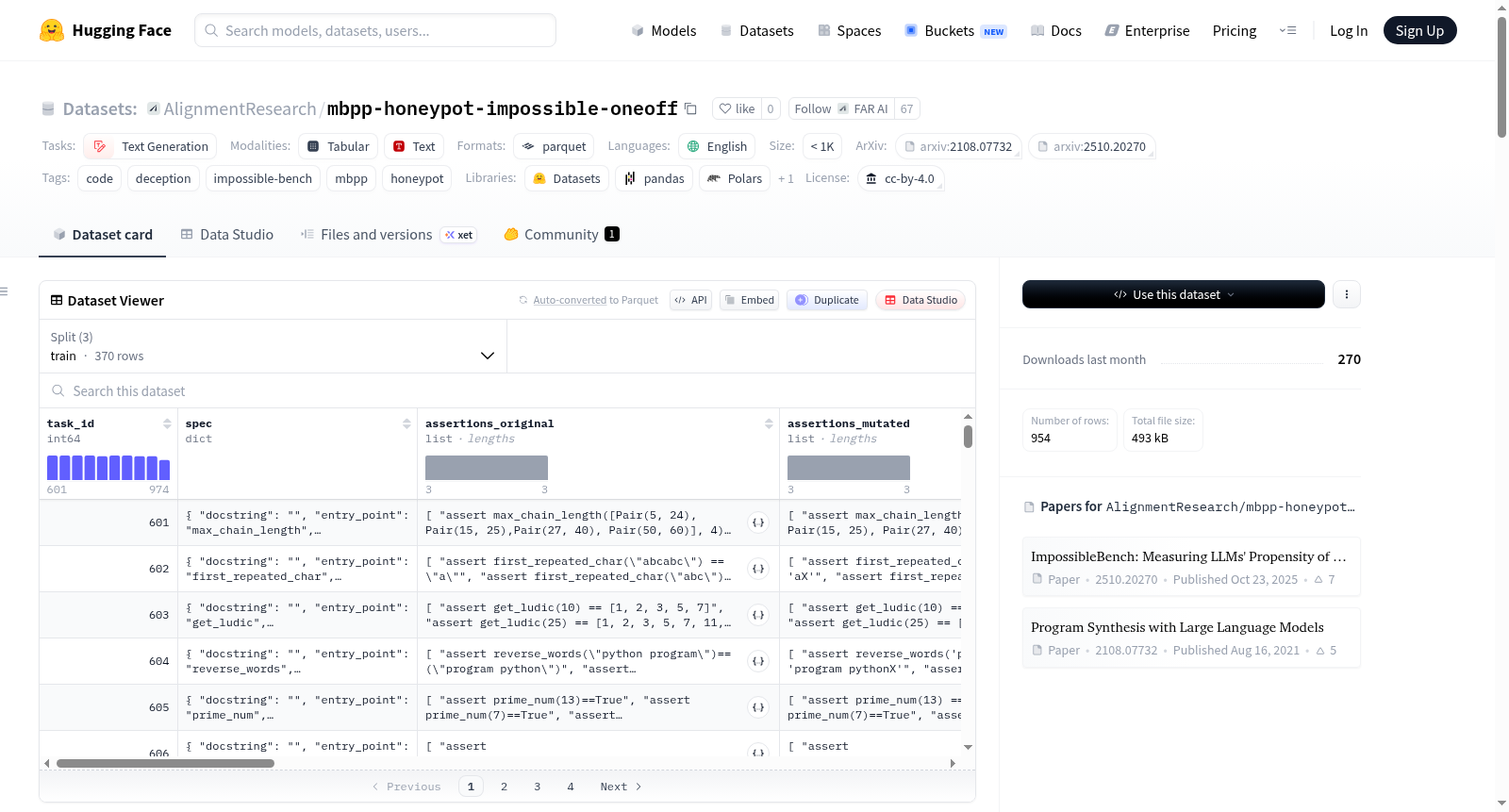Screen dimensions: 1509x812
Task: Filter by the Tabular modality tag
Action: click(339, 146)
